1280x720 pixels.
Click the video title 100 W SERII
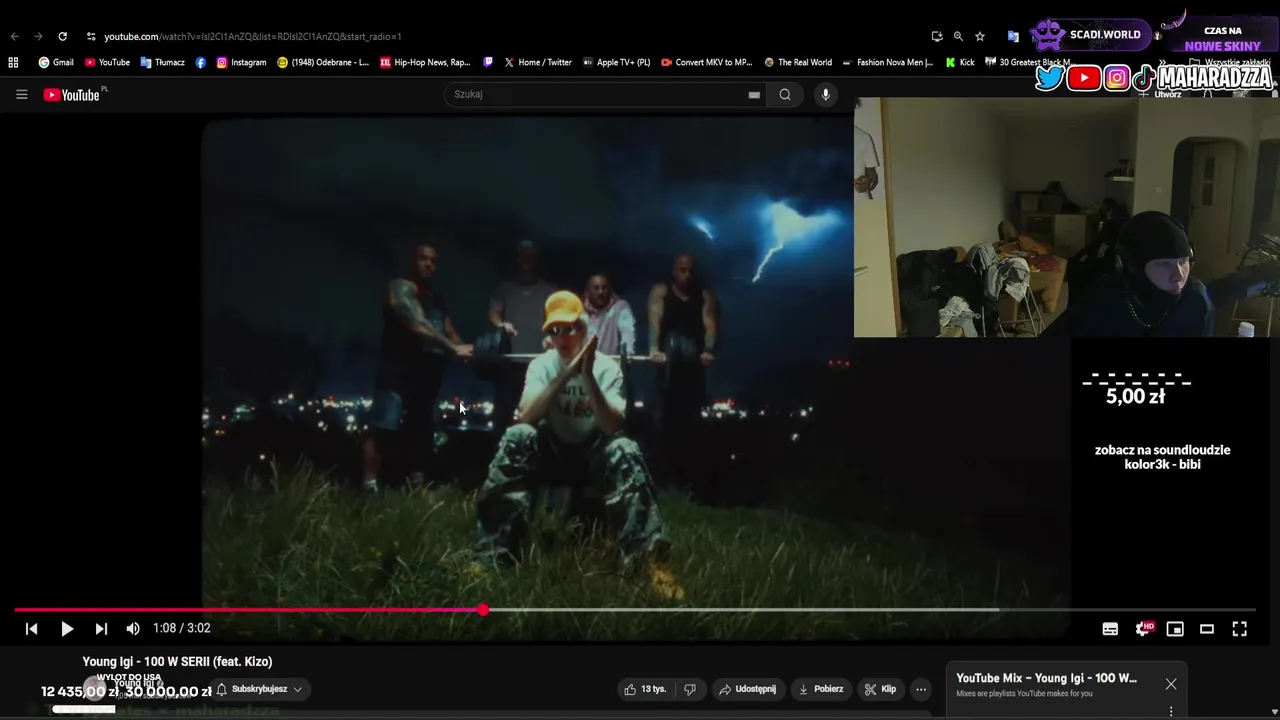[x=177, y=662]
